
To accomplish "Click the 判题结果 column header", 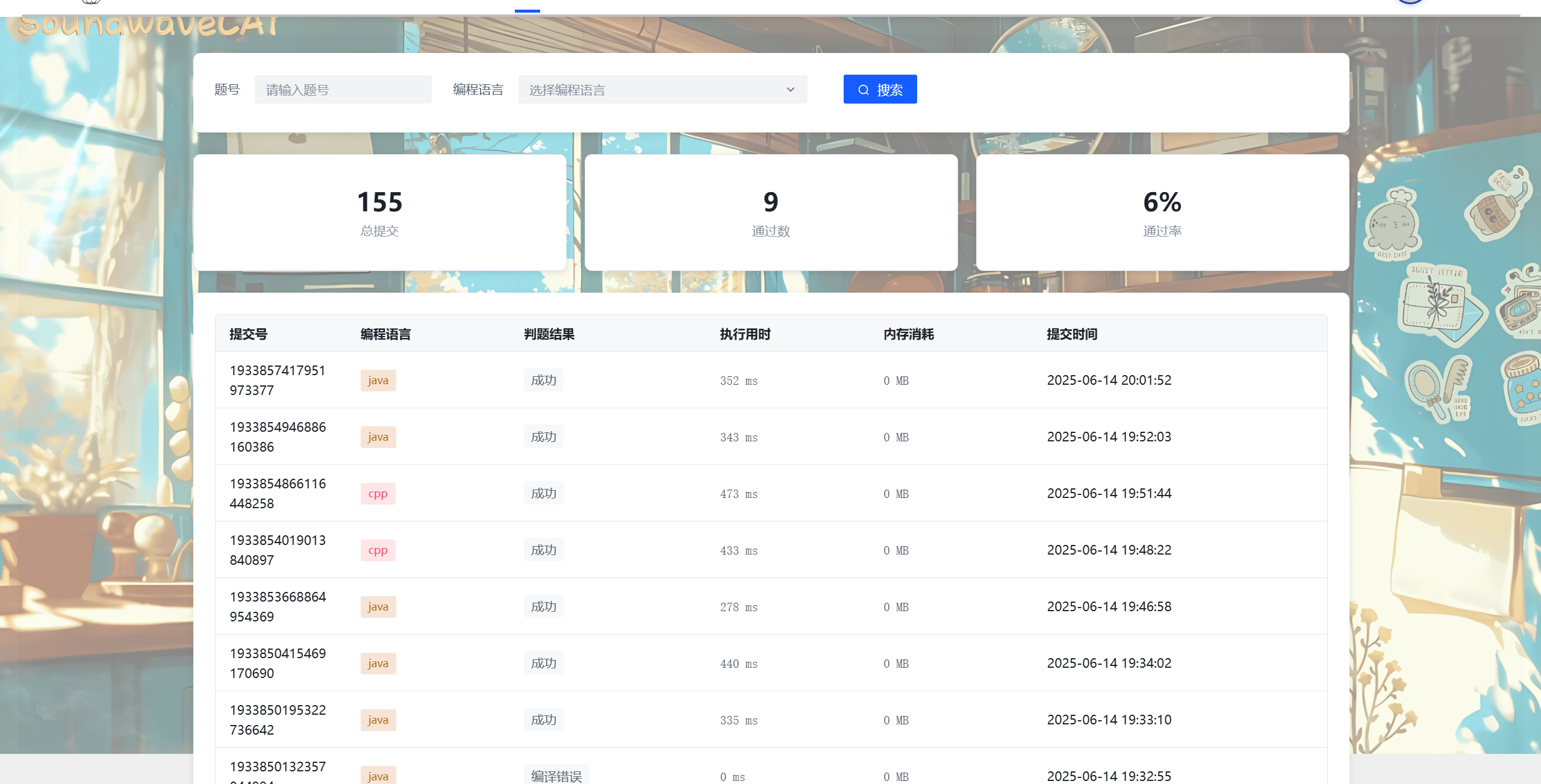I will click(x=549, y=334).
